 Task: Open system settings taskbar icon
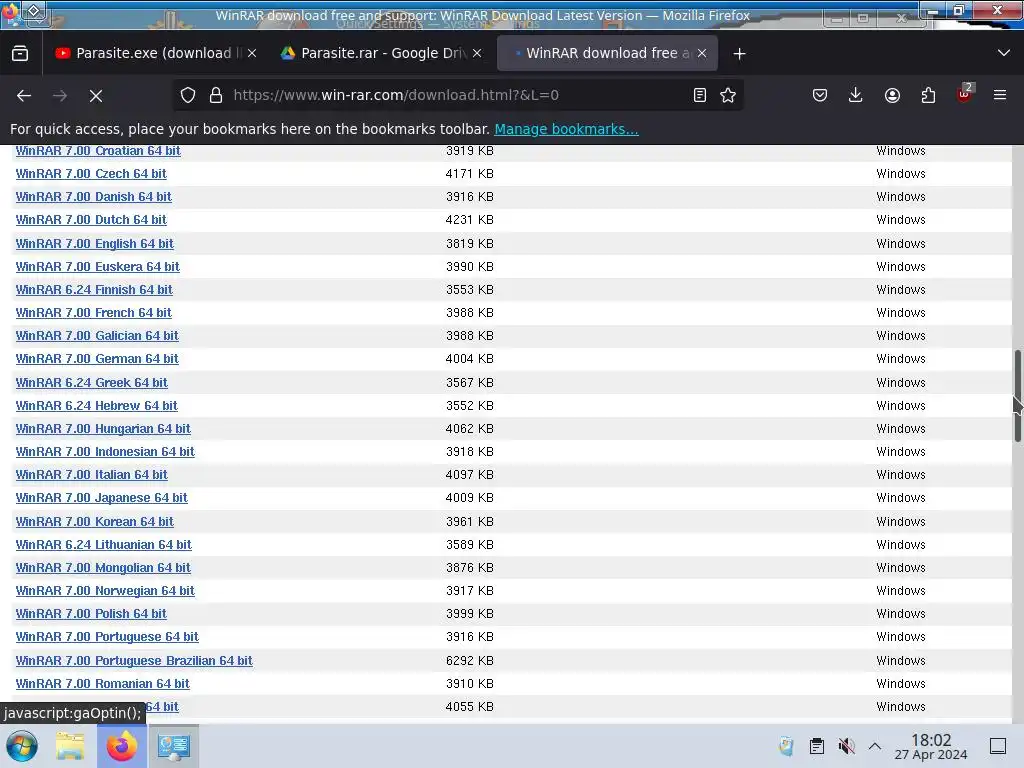[x=174, y=746]
